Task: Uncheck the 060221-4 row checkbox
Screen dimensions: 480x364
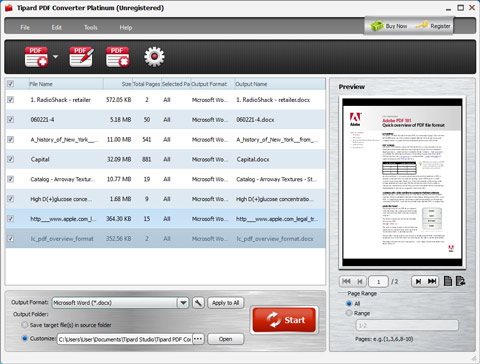Action: point(11,119)
